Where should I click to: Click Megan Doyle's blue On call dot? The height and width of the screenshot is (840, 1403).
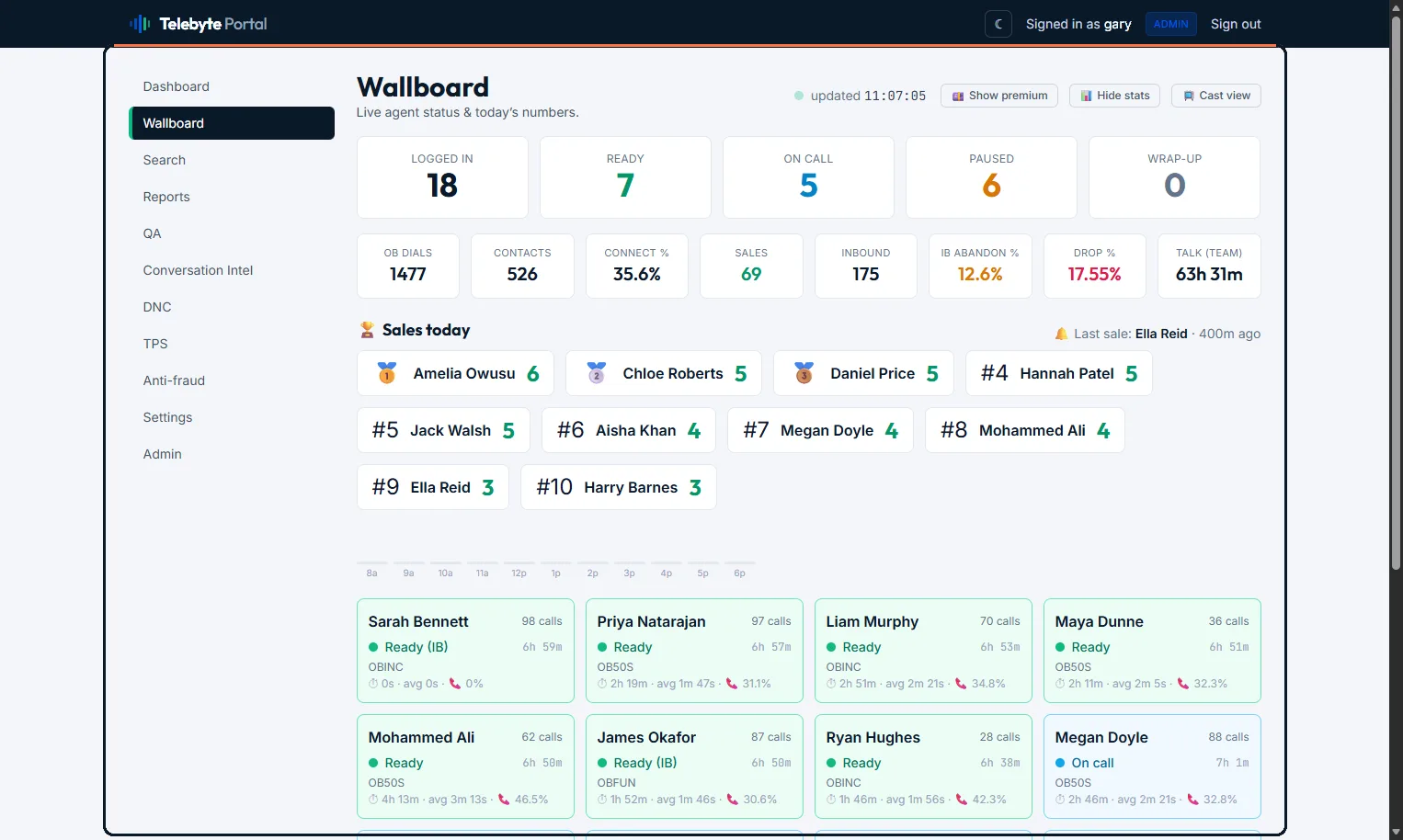1060,763
